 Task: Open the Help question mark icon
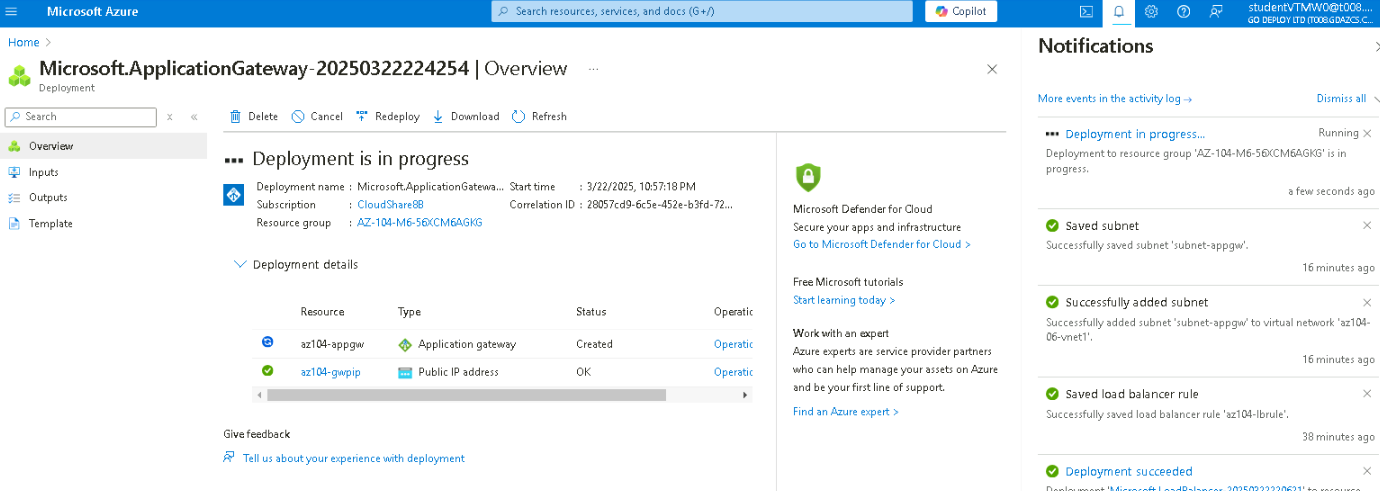click(1184, 12)
